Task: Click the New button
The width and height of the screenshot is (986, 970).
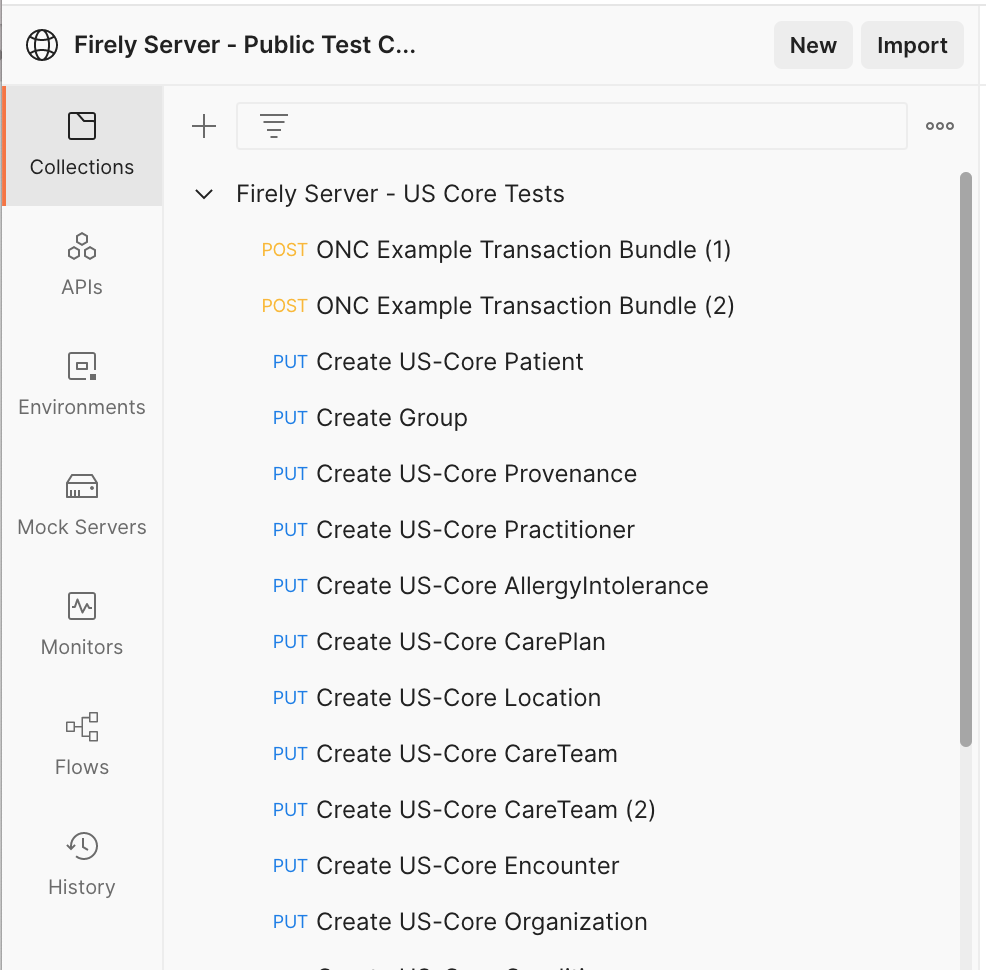Action: pos(813,45)
